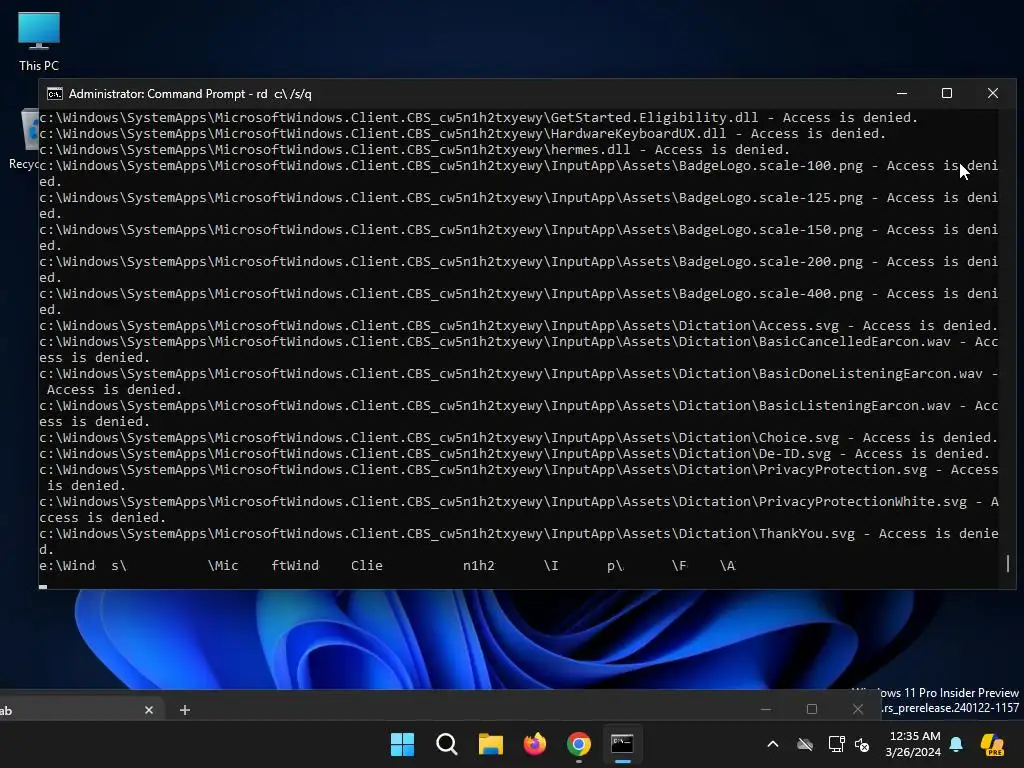Open the notification bell
This screenshot has height=768, width=1024.
click(956, 744)
